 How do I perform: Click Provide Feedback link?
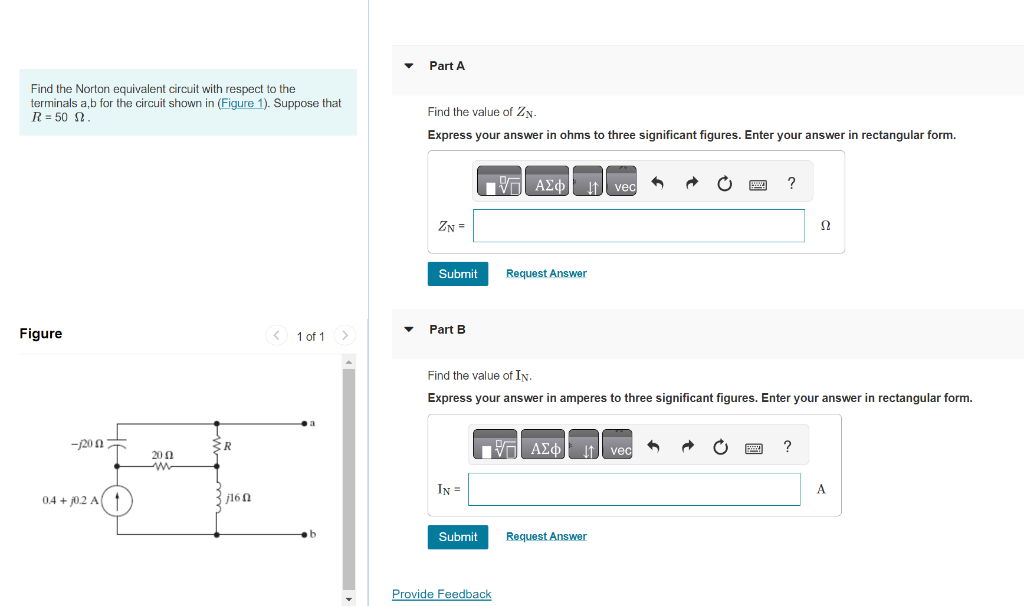[x=441, y=593]
